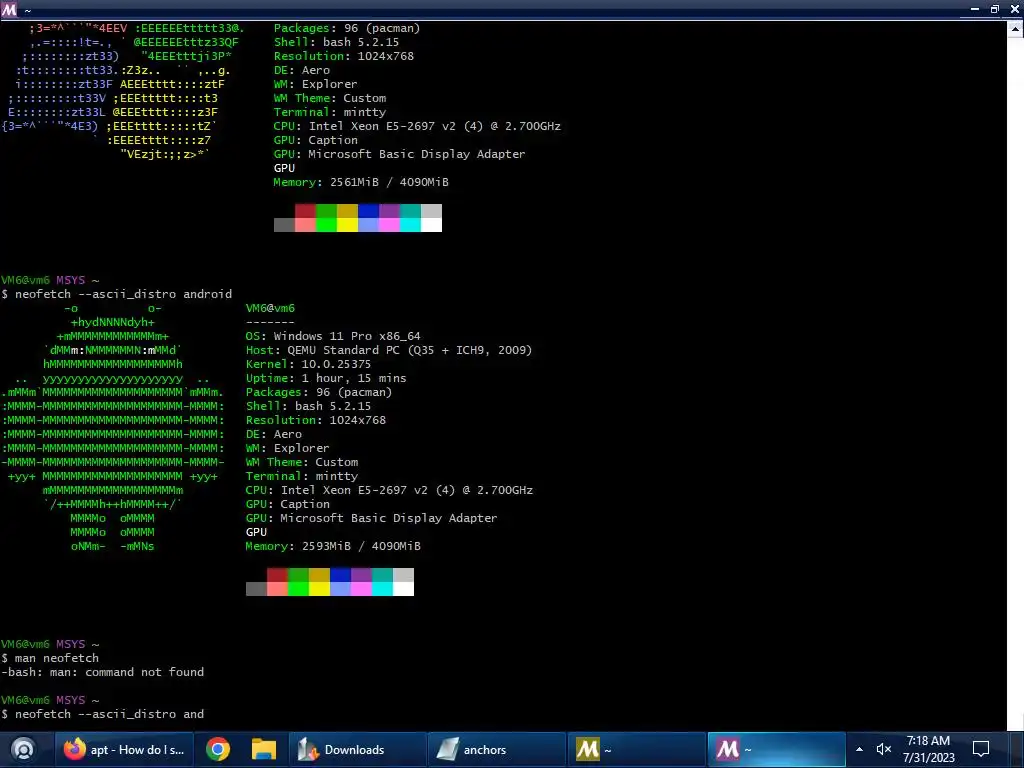Launch Google Chrome from the taskbar
The width and height of the screenshot is (1024, 768).
(217, 749)
